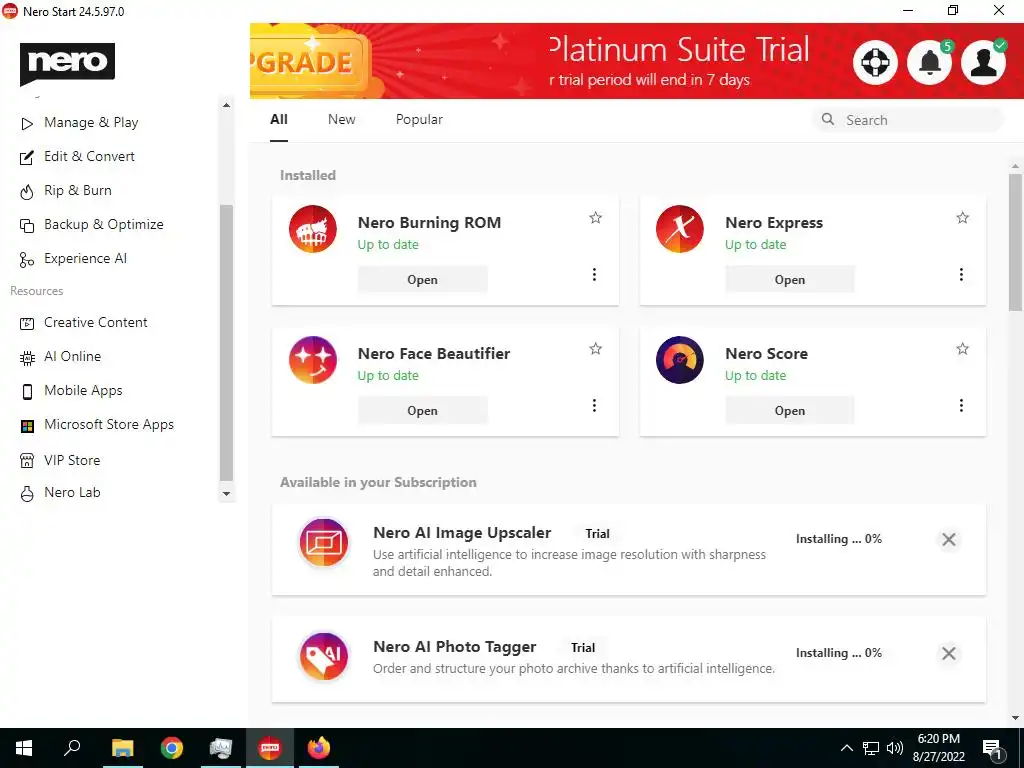The width and height of the screenshot is (1024, 768).
Task: Open Windows Start menu
Action: pyautogui.click(x=24, y=748)
